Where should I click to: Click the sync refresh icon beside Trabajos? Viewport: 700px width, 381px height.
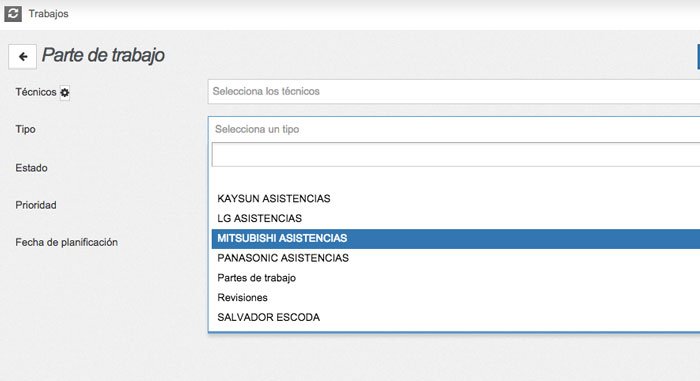13,13
